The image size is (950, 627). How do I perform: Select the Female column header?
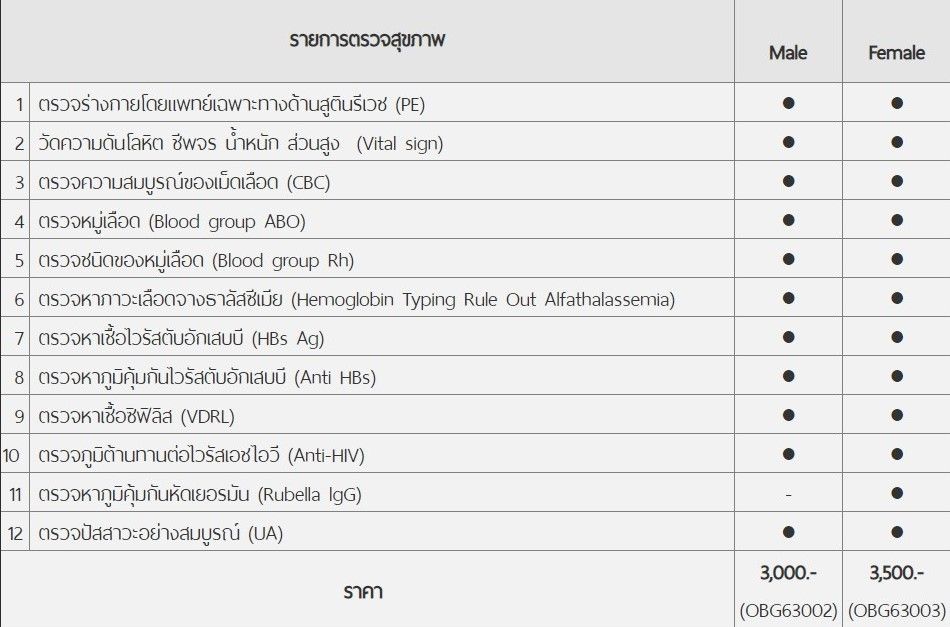[x=896, y=53]
